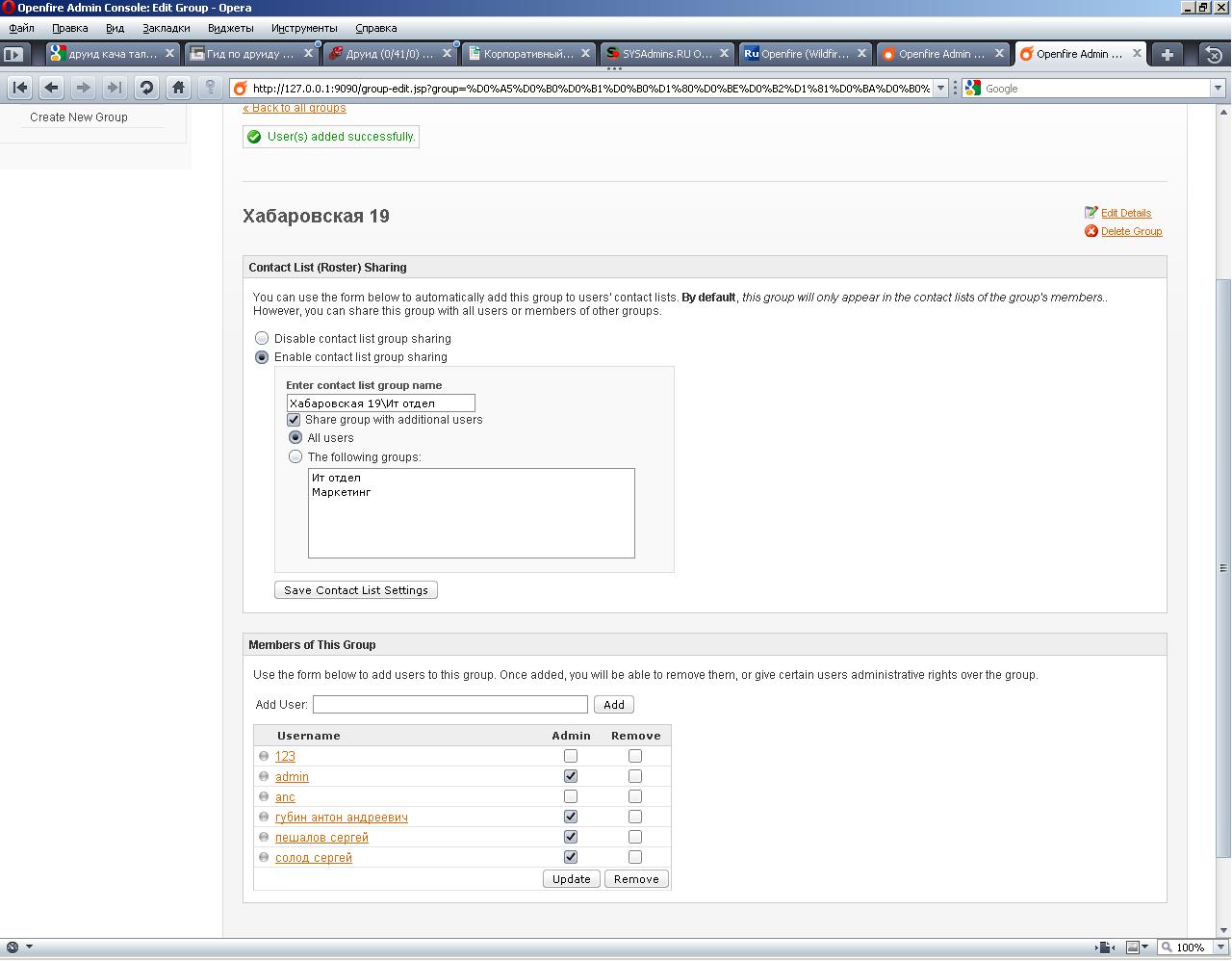The height and width of the screenshot is (961, 1232).
Task: Click contact list group name field
Action: pos(380,403)
